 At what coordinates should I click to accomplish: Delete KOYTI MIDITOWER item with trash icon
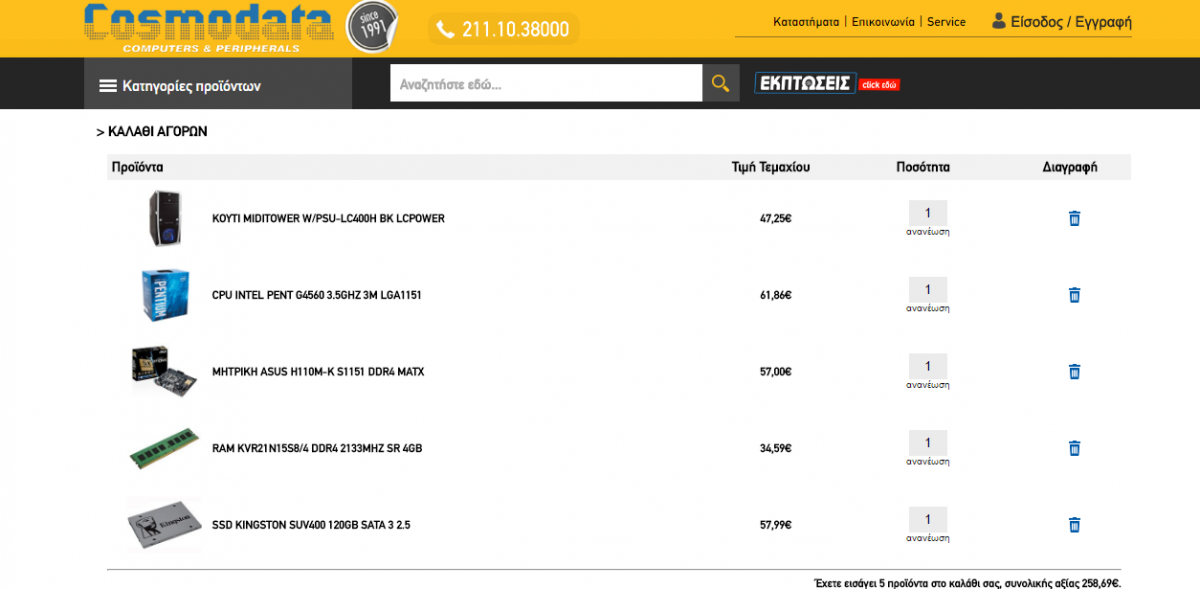click(1074, 218)
